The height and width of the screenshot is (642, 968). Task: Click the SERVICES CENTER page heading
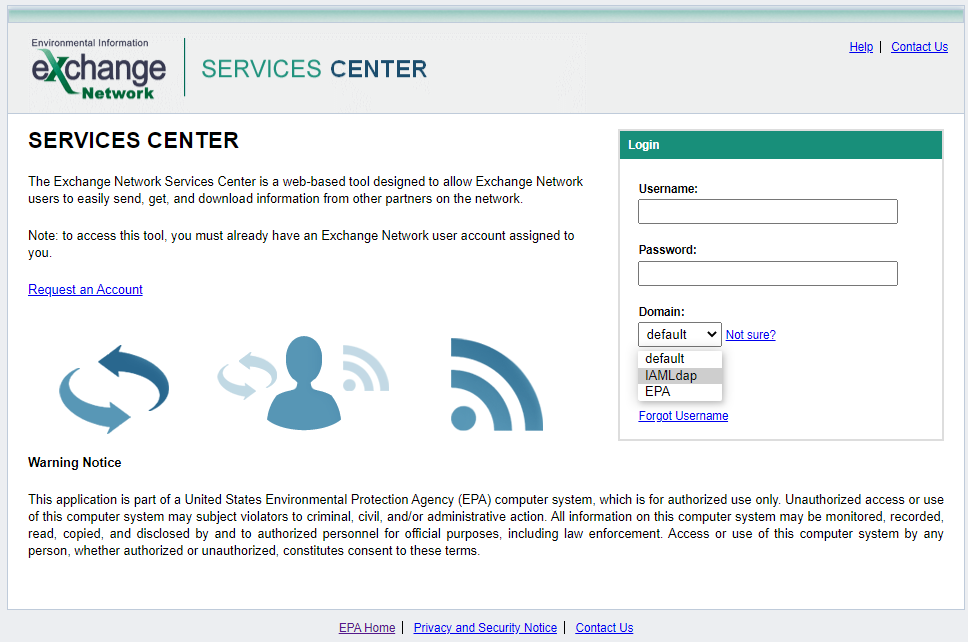(133, 141)
